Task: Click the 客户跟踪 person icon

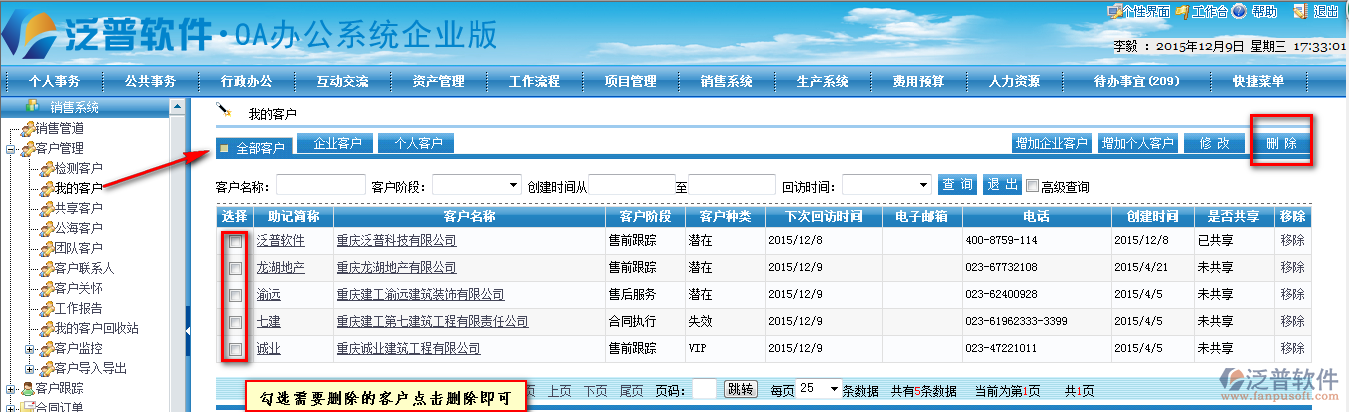Action: [x=27, y=388]
